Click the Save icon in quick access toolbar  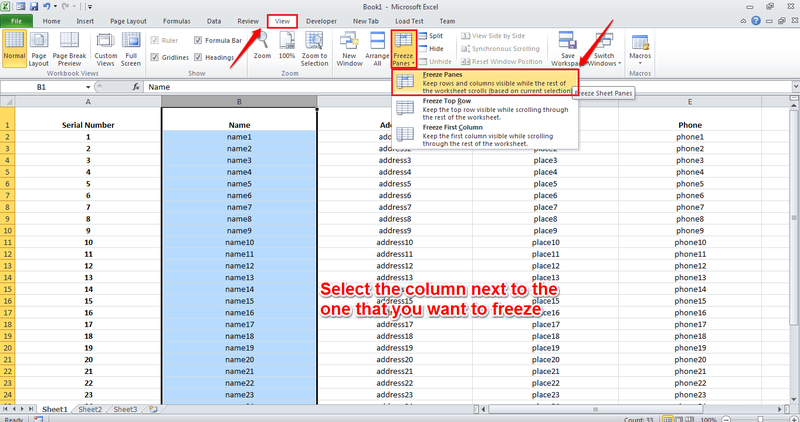click(x=34, y=7)
